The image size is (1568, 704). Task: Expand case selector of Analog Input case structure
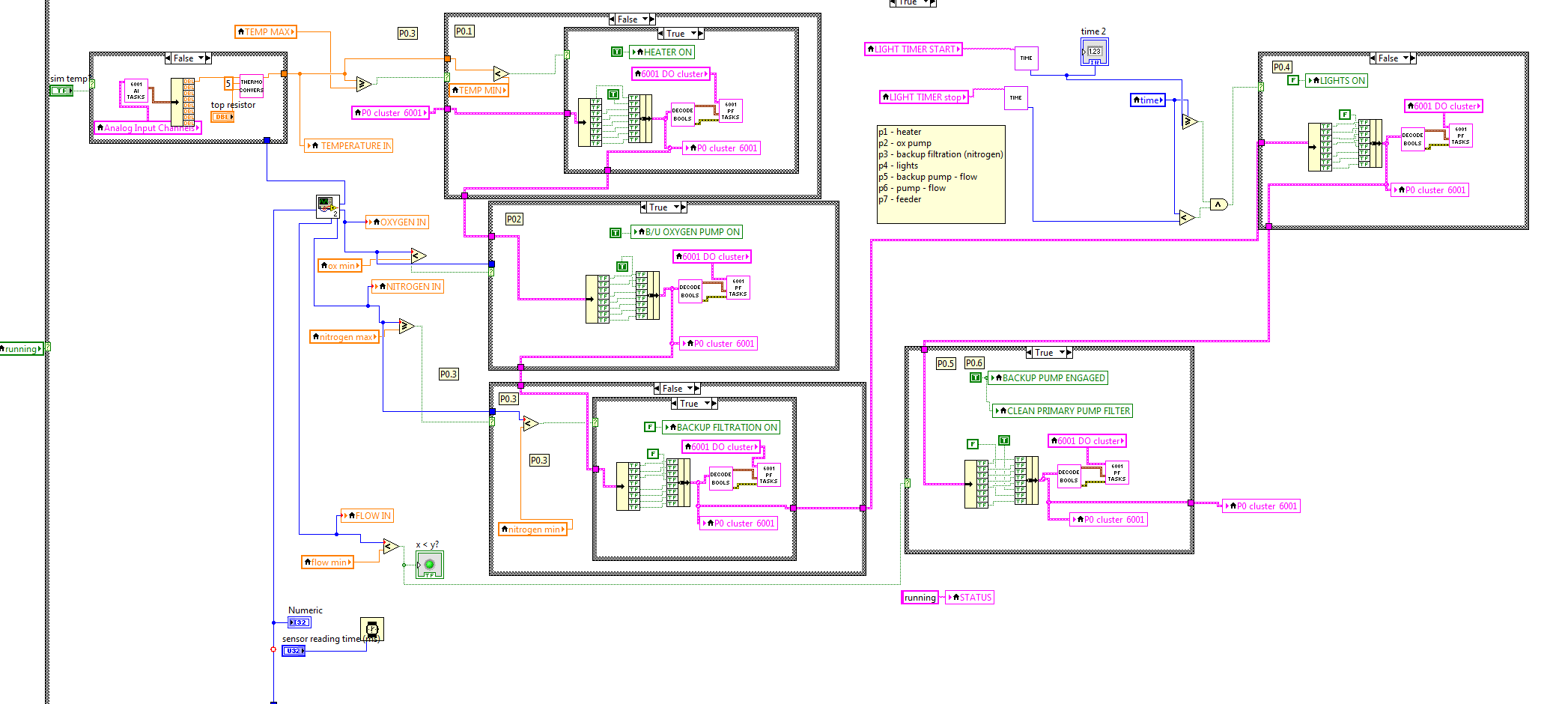(201, 58)
